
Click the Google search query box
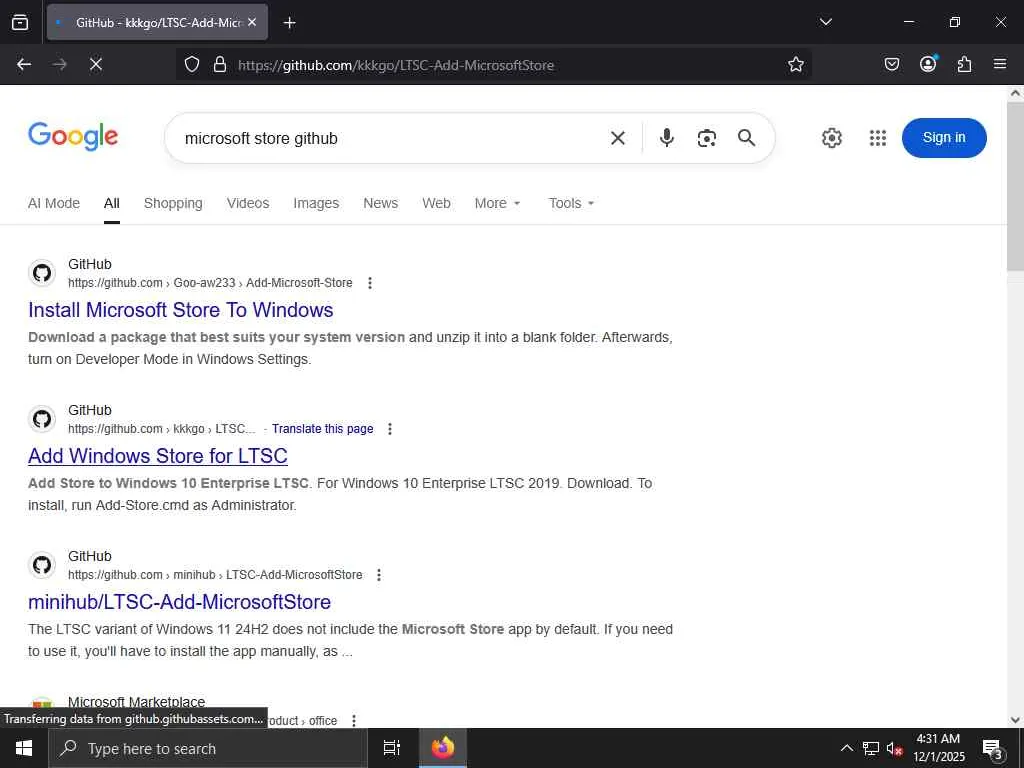pyautogui.click(x=392, y=138)
